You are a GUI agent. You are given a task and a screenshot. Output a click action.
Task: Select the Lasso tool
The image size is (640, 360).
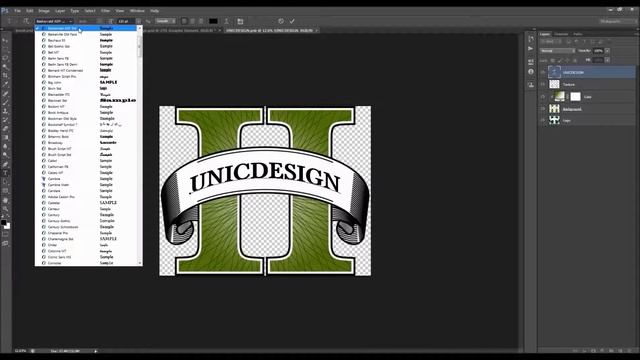5,58
